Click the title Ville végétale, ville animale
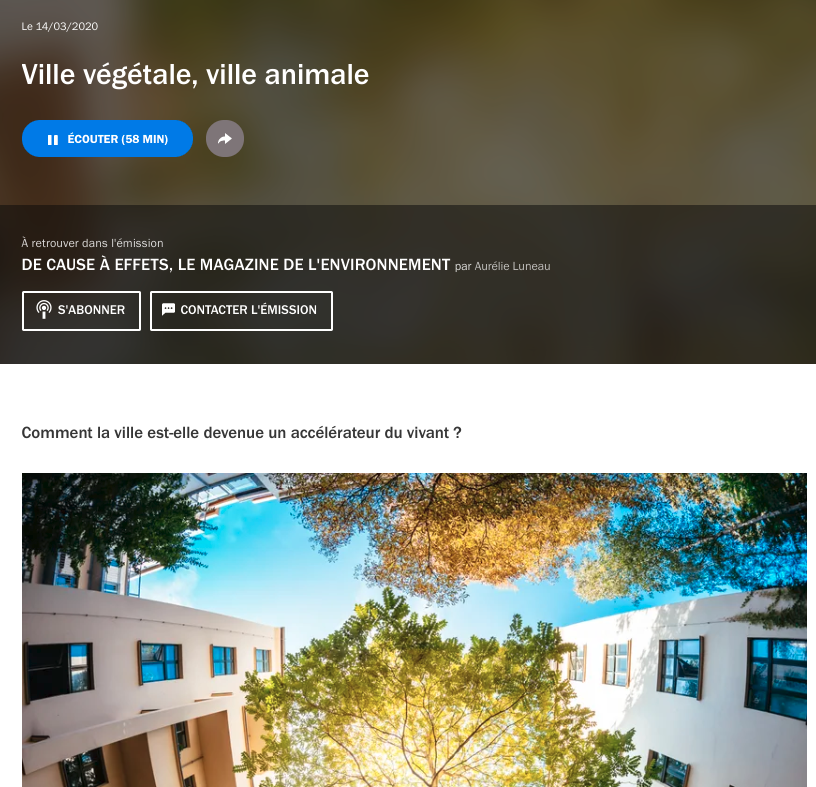Image resolution: width=816 pixels, height=787 pixels. tap(195, 74)
